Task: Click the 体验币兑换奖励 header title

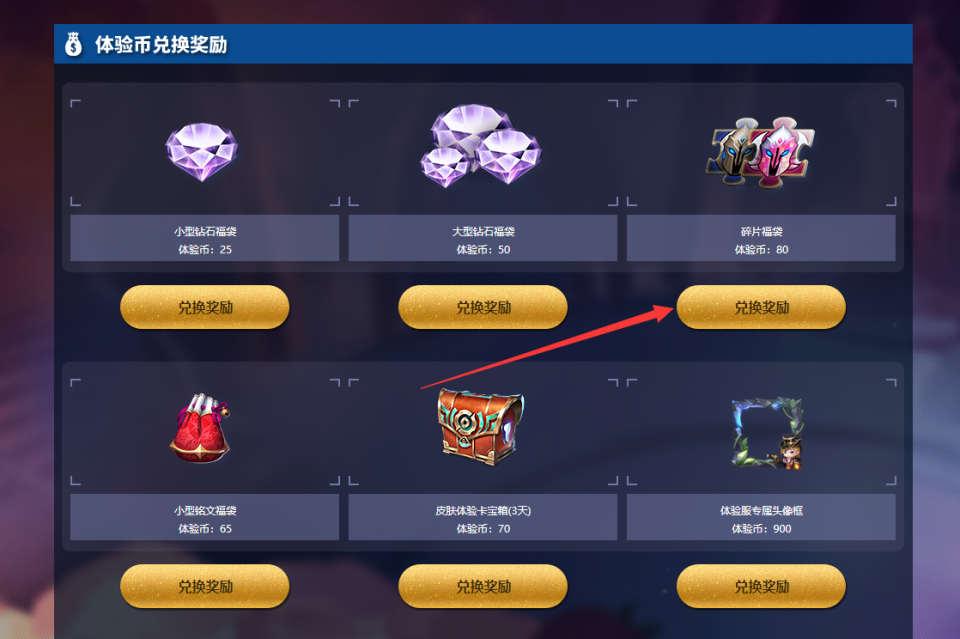Action: pyautogui.click(x=161, y=45)
